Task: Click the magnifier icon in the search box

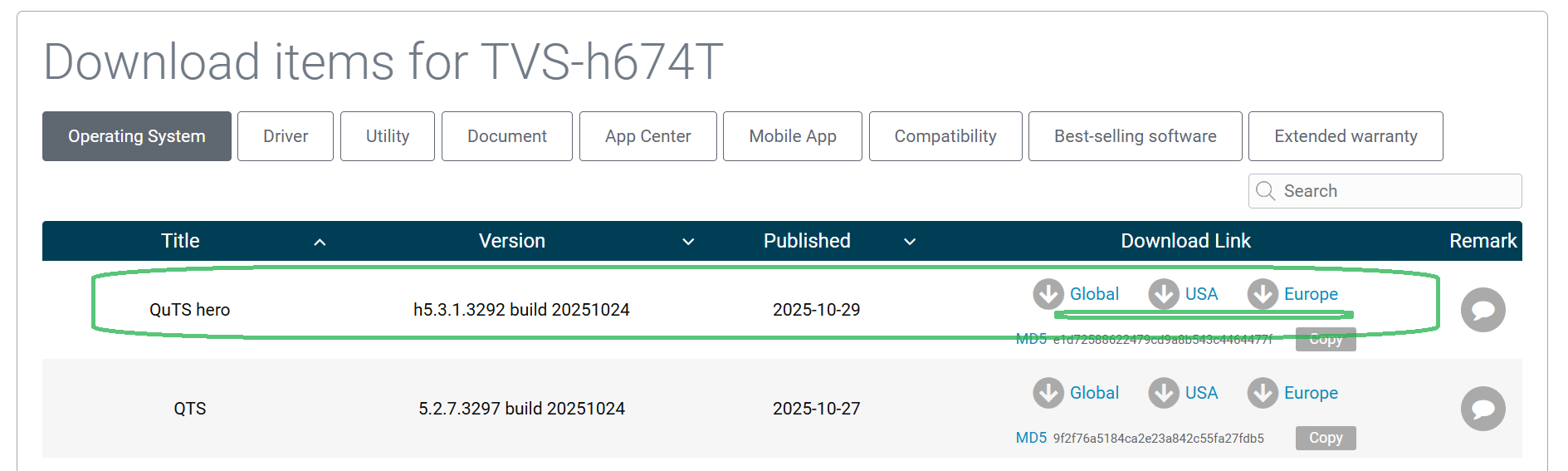Action: 1265,191
